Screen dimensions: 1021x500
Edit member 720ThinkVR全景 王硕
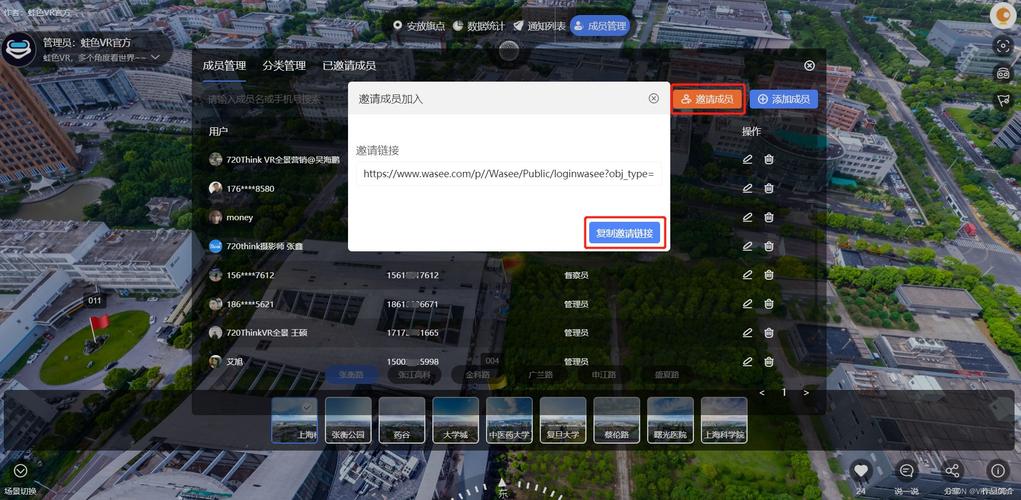click(x=747, y=333)
